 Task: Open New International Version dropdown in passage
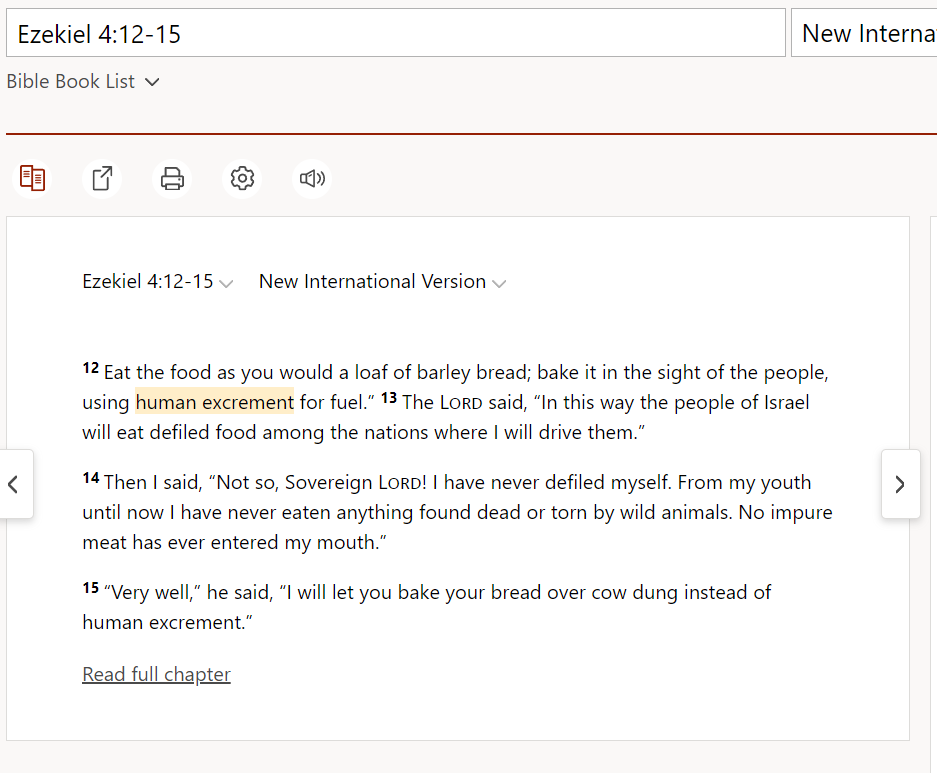(382, 281)
